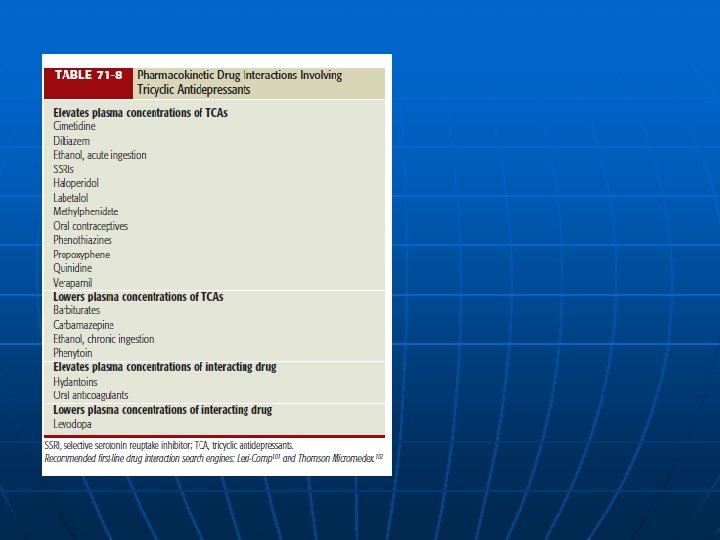Image resolution: width=720 pixels, height=540 pixels.
Task: Select the Propoxyphene entry
Action: 82,254
